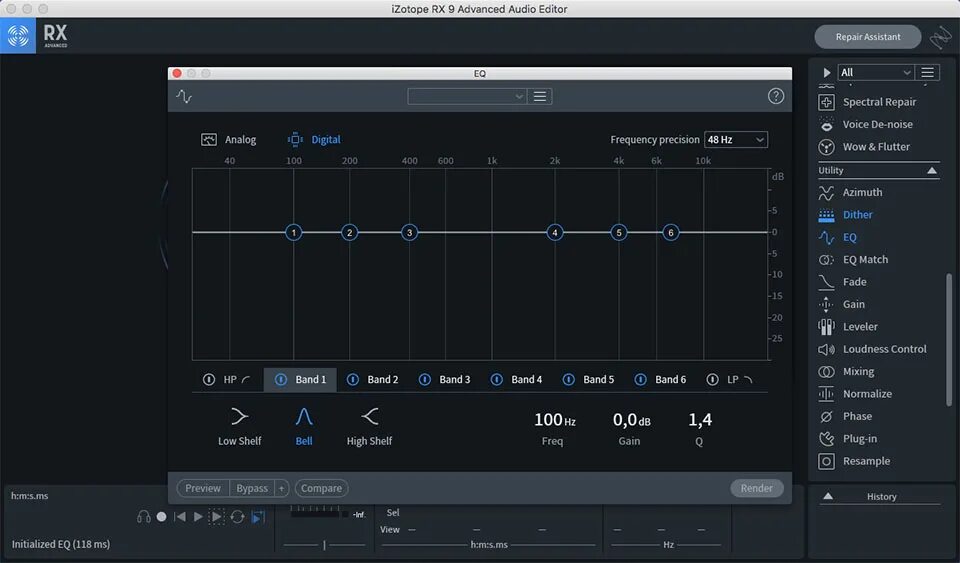Open the Dither utility
This screenshot has width=960, height=563.
846,215
